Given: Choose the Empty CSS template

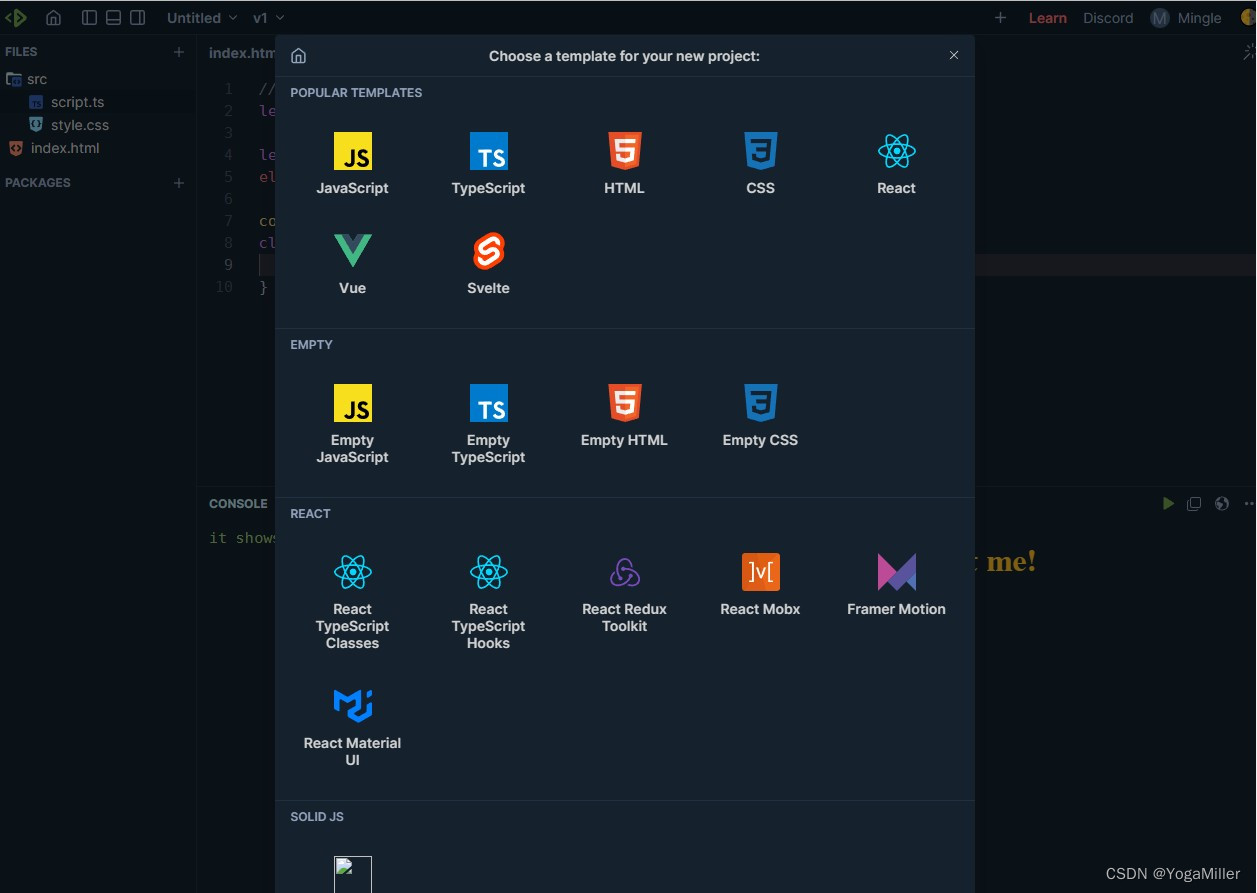Looking at the screenshot, I should pyautogui.click(x=760, y=416).
